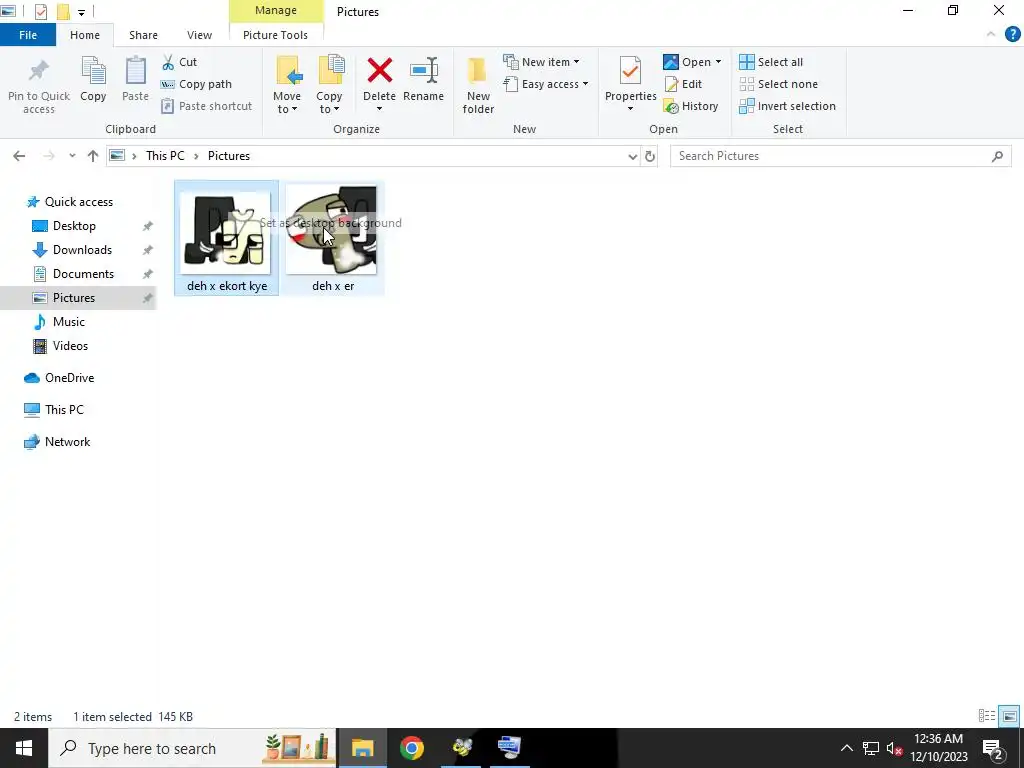Switch to the View ribbon tab
The width and height of the screenshot is (1024, 768).
coord(199,35)
